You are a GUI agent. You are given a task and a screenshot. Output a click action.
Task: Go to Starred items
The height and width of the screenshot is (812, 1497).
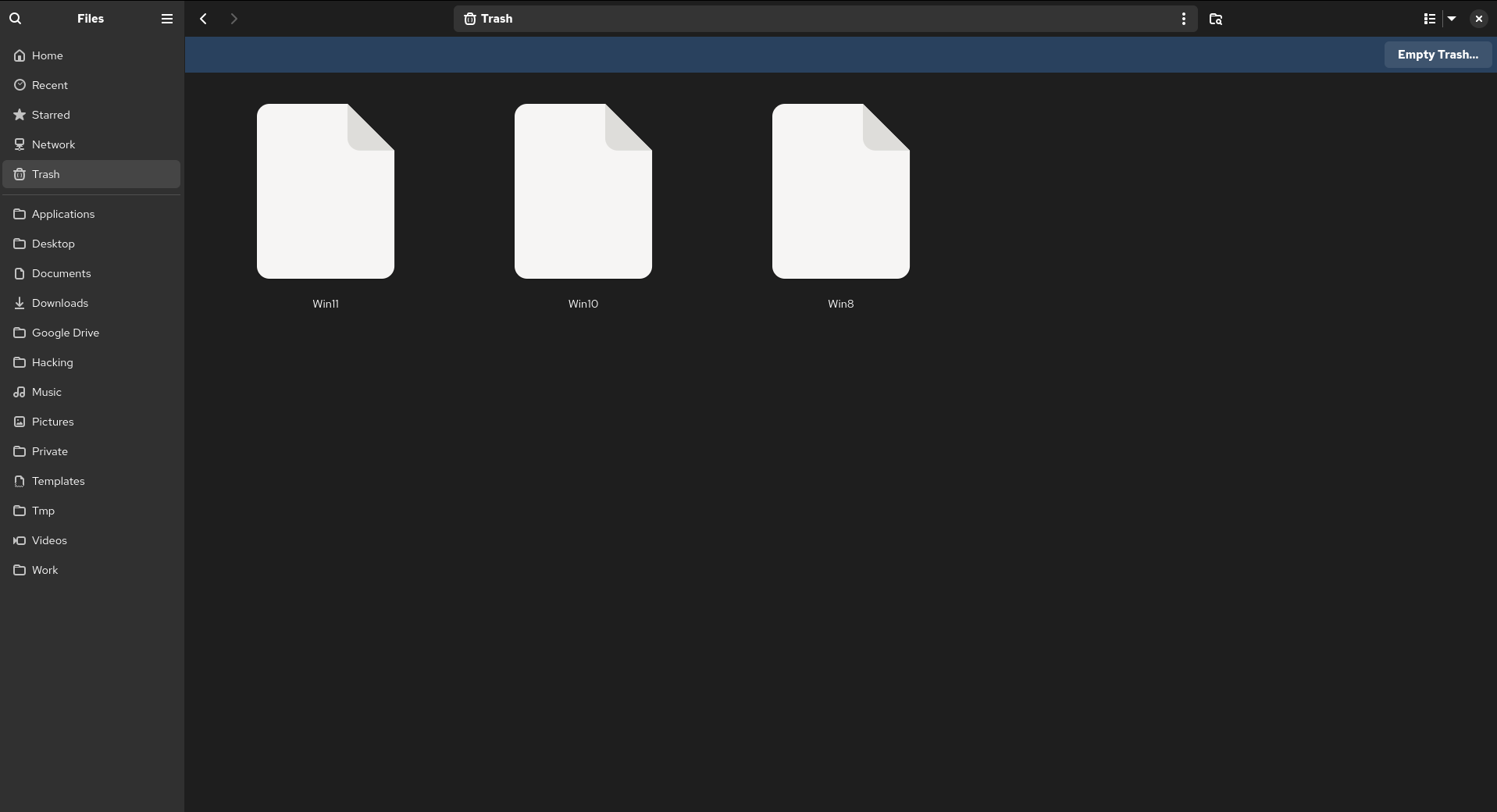(51, 115)
